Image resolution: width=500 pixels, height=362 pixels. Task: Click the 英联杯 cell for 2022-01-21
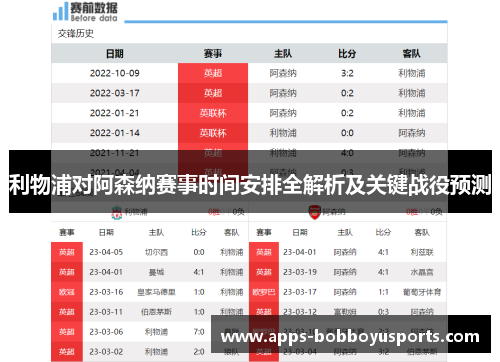(x=213, y=113)
